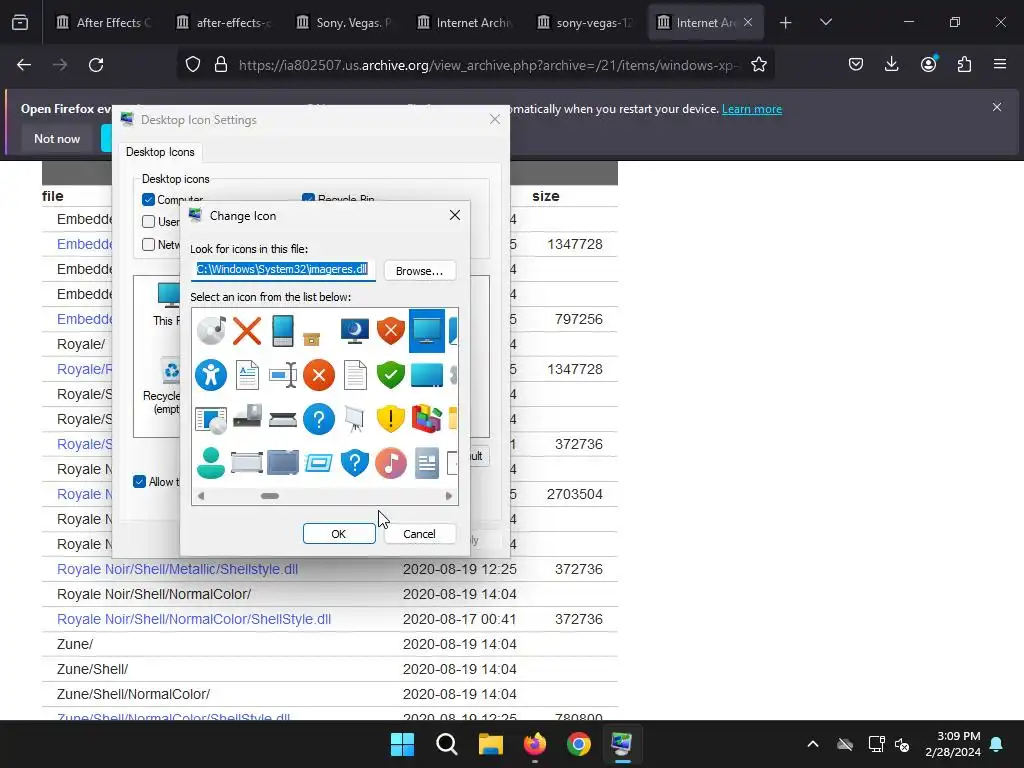Open Firefox downloads panel

pyautogui.click(x=891, y=64)
